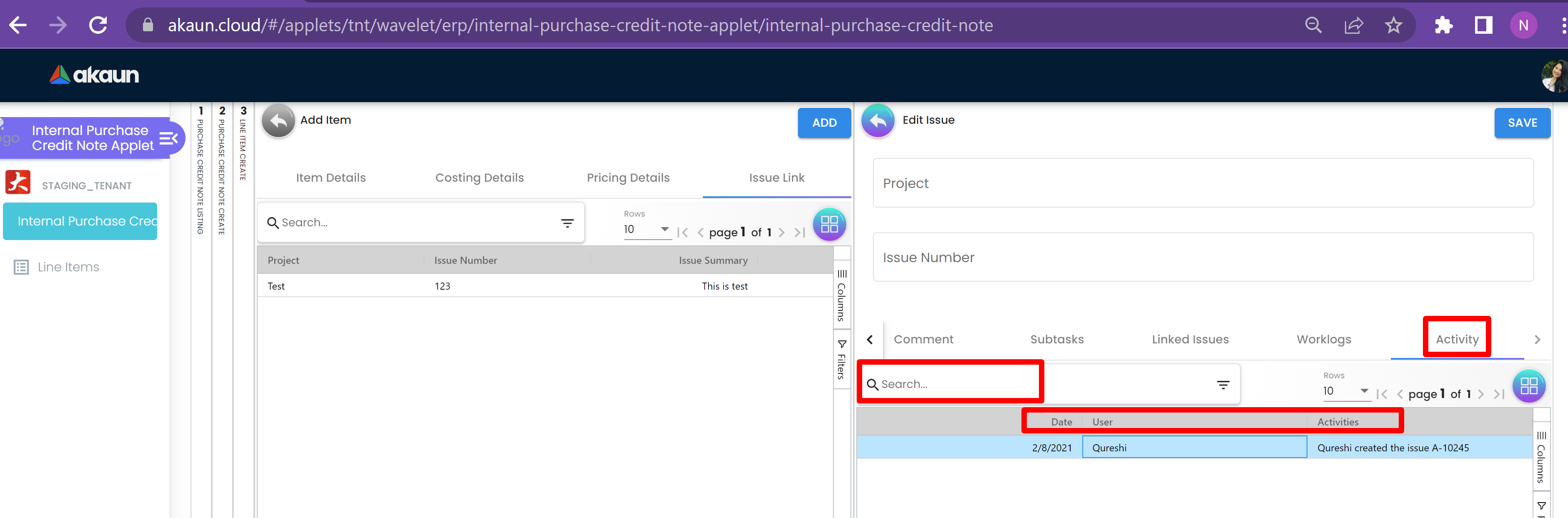Viewport: 1568px width, 518px height.
Task: Click the Add Item back arrow icon
Action: (x=278, y=121)
